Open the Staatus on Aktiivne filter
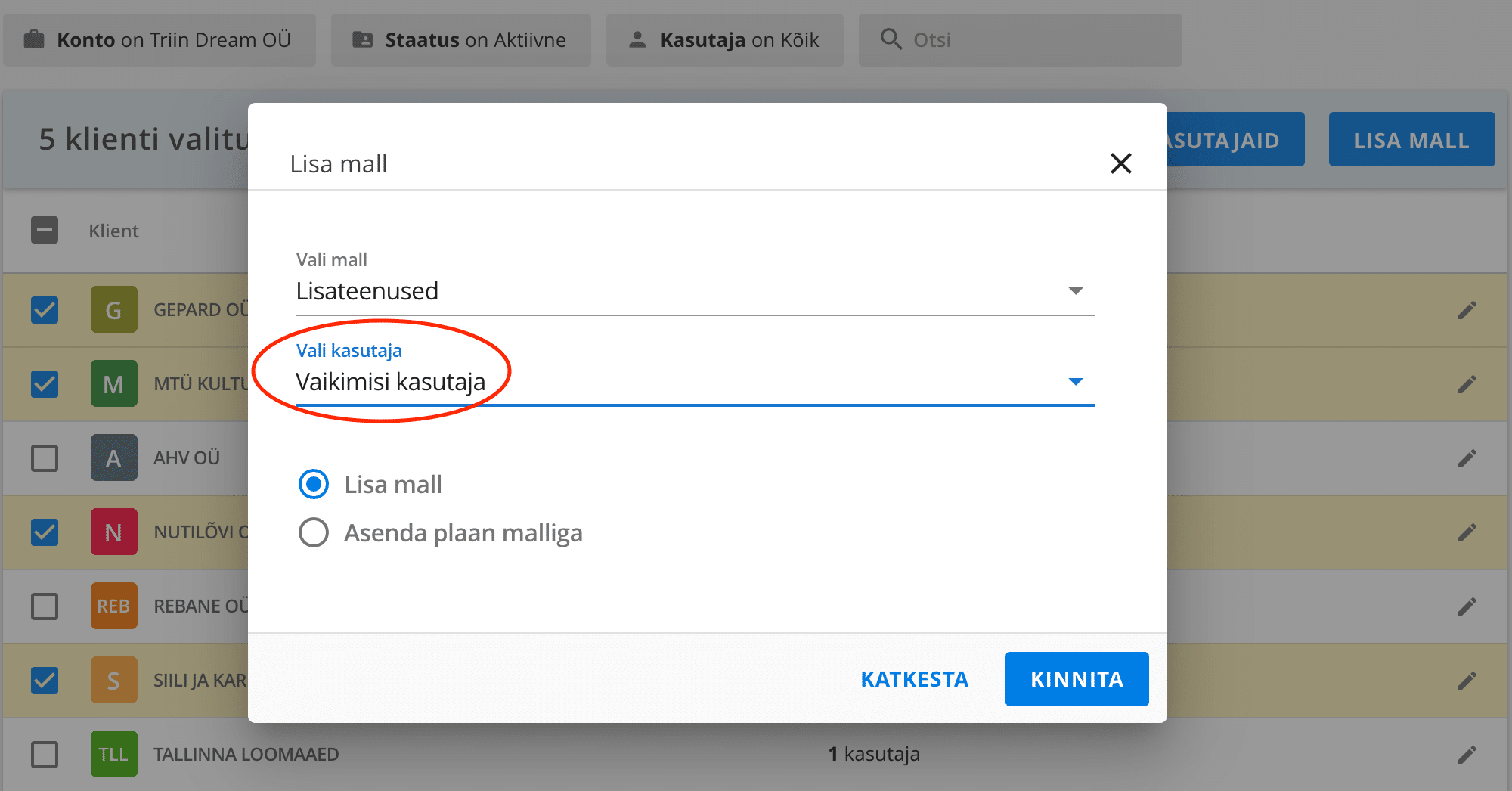The height and width of the screenshot is (791, 1512). pos(461,40)
